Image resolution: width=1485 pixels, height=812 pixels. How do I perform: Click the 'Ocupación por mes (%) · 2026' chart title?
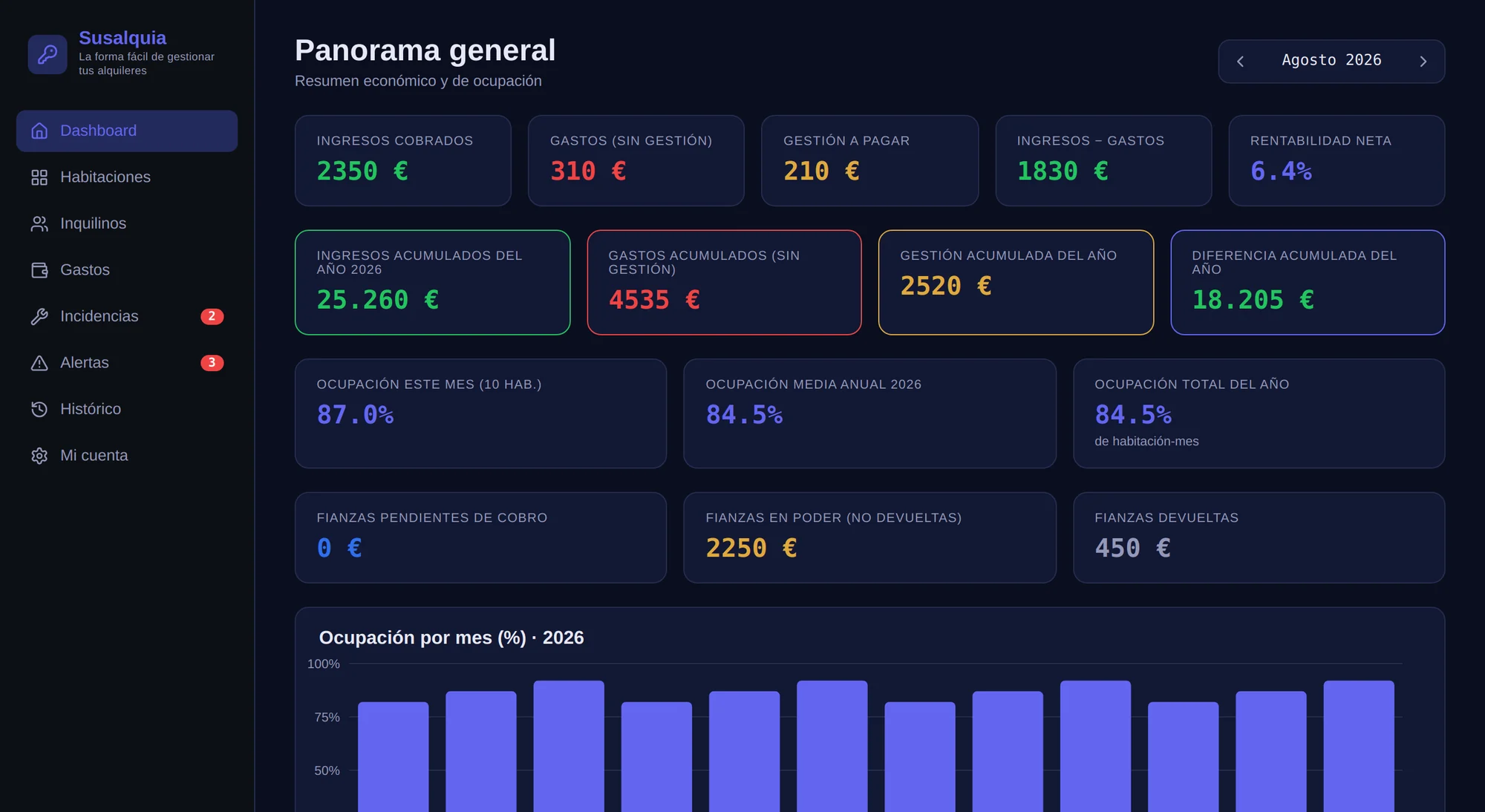[x=451, y=638]
